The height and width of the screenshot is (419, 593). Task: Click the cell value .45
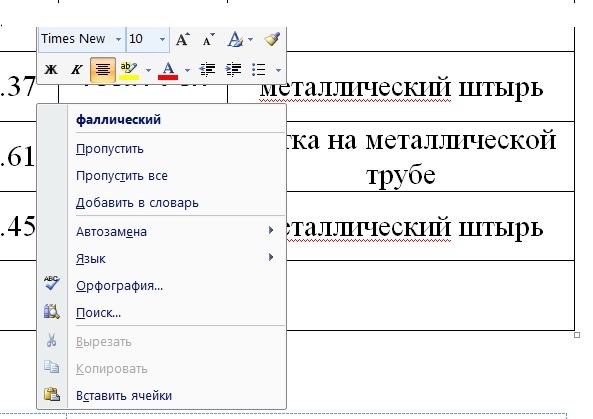pyautogui.click(x=17, y=227)
